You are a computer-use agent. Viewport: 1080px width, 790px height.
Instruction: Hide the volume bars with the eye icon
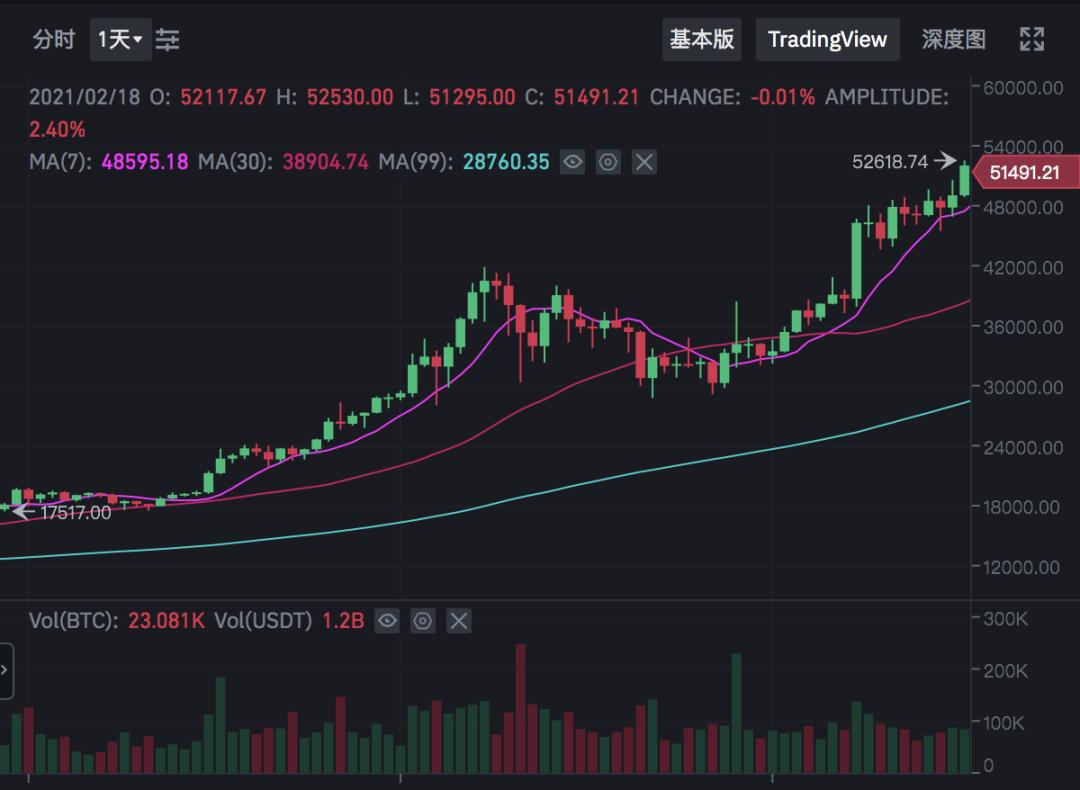coord(387,621)
